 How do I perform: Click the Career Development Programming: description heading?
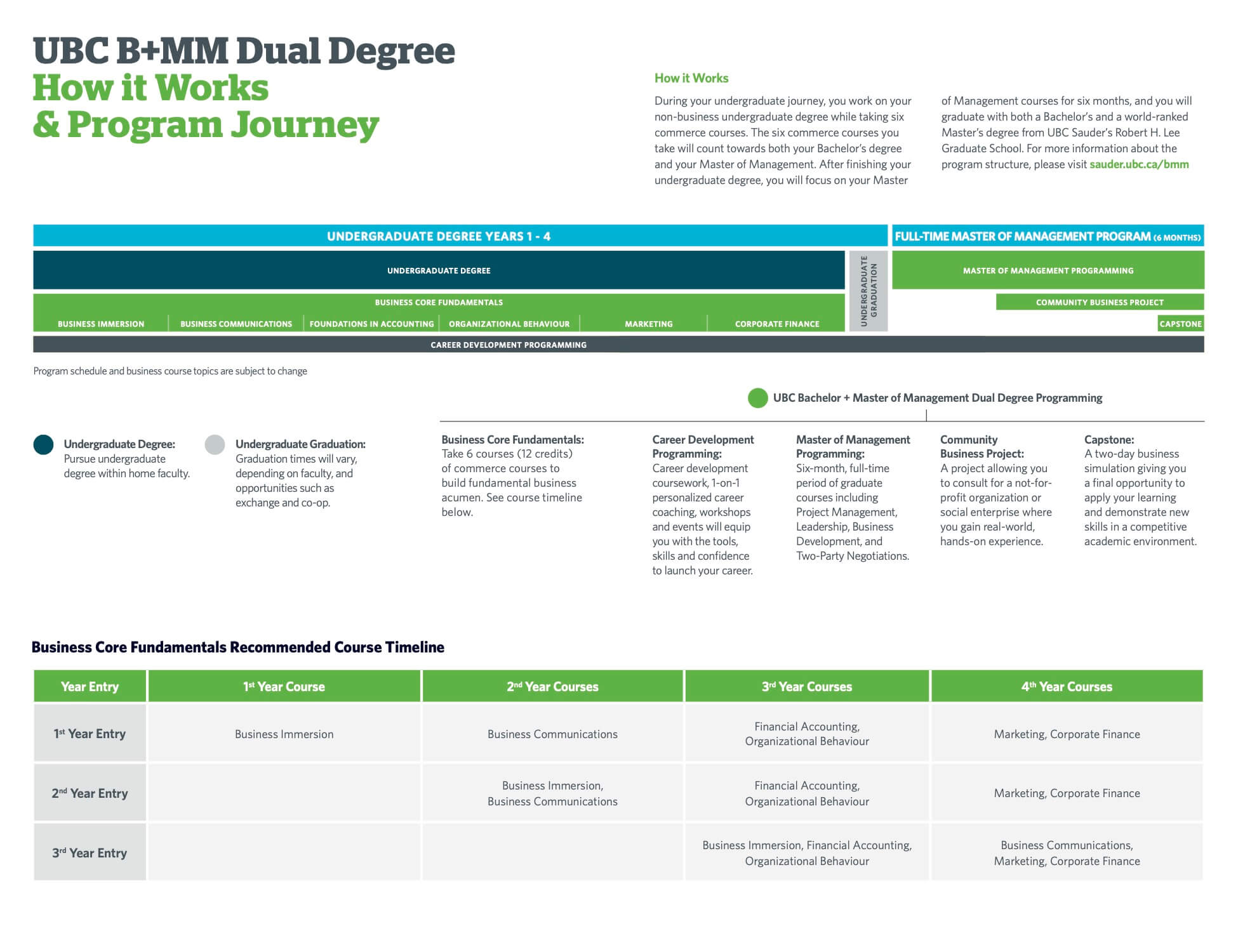[703, 447]
